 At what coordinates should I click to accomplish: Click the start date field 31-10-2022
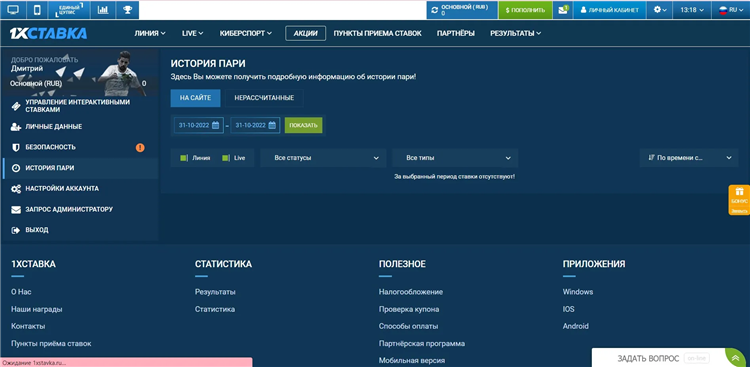(199, 125)
